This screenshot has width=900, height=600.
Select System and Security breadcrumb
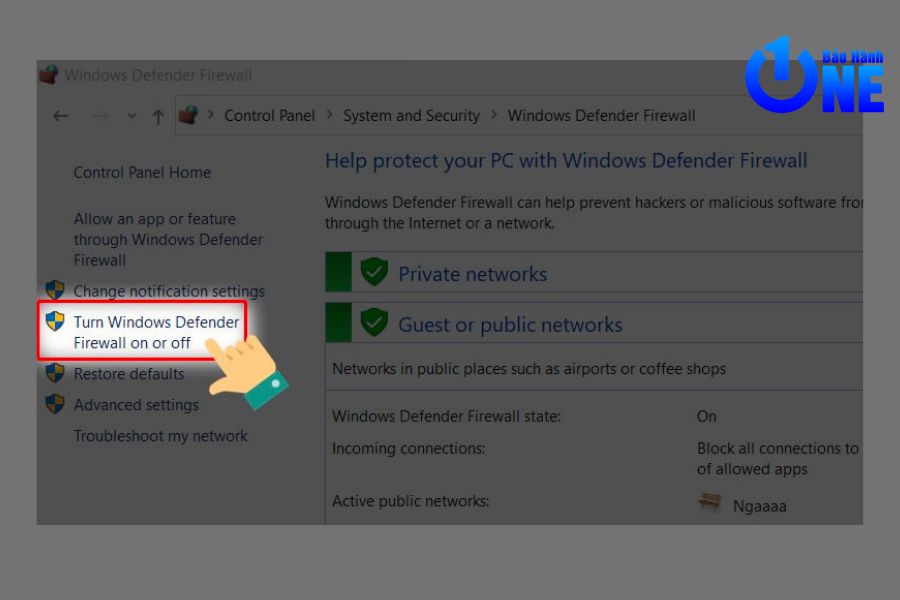click(x=411, y=116)
